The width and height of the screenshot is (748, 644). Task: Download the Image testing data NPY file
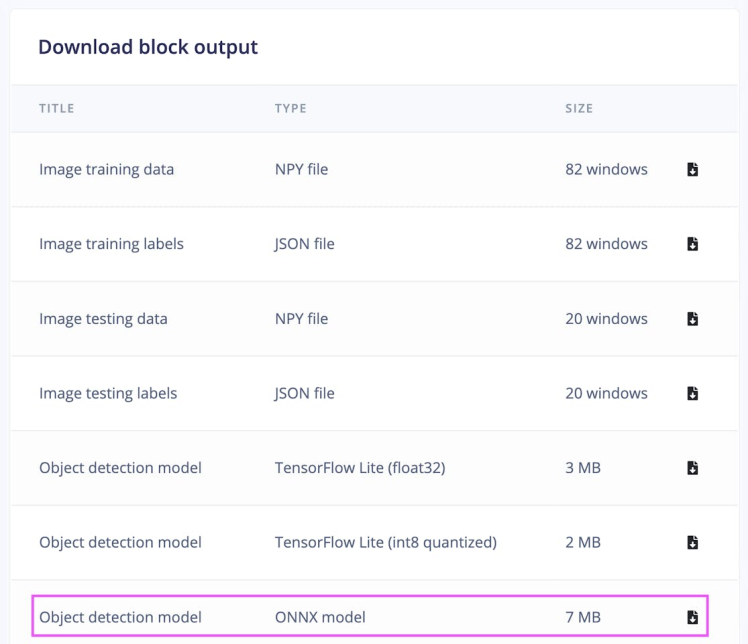click(x=692, y=319)
